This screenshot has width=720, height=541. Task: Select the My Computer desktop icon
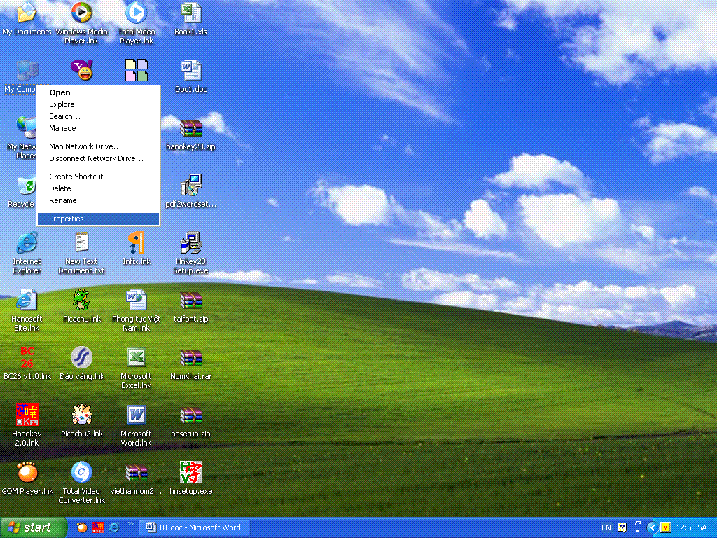pos(27,71)
